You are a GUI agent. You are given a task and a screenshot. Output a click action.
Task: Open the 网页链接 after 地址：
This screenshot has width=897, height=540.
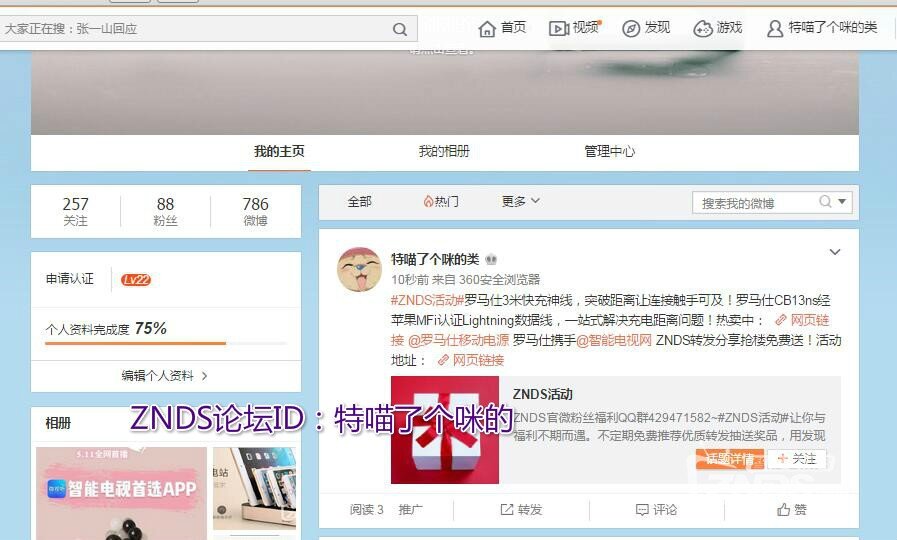coord(471,360)
